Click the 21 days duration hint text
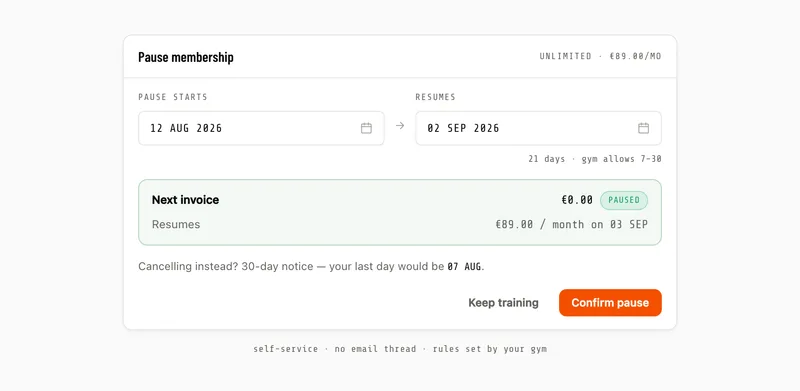Screen dimensions: 800x391 [595, 159]
